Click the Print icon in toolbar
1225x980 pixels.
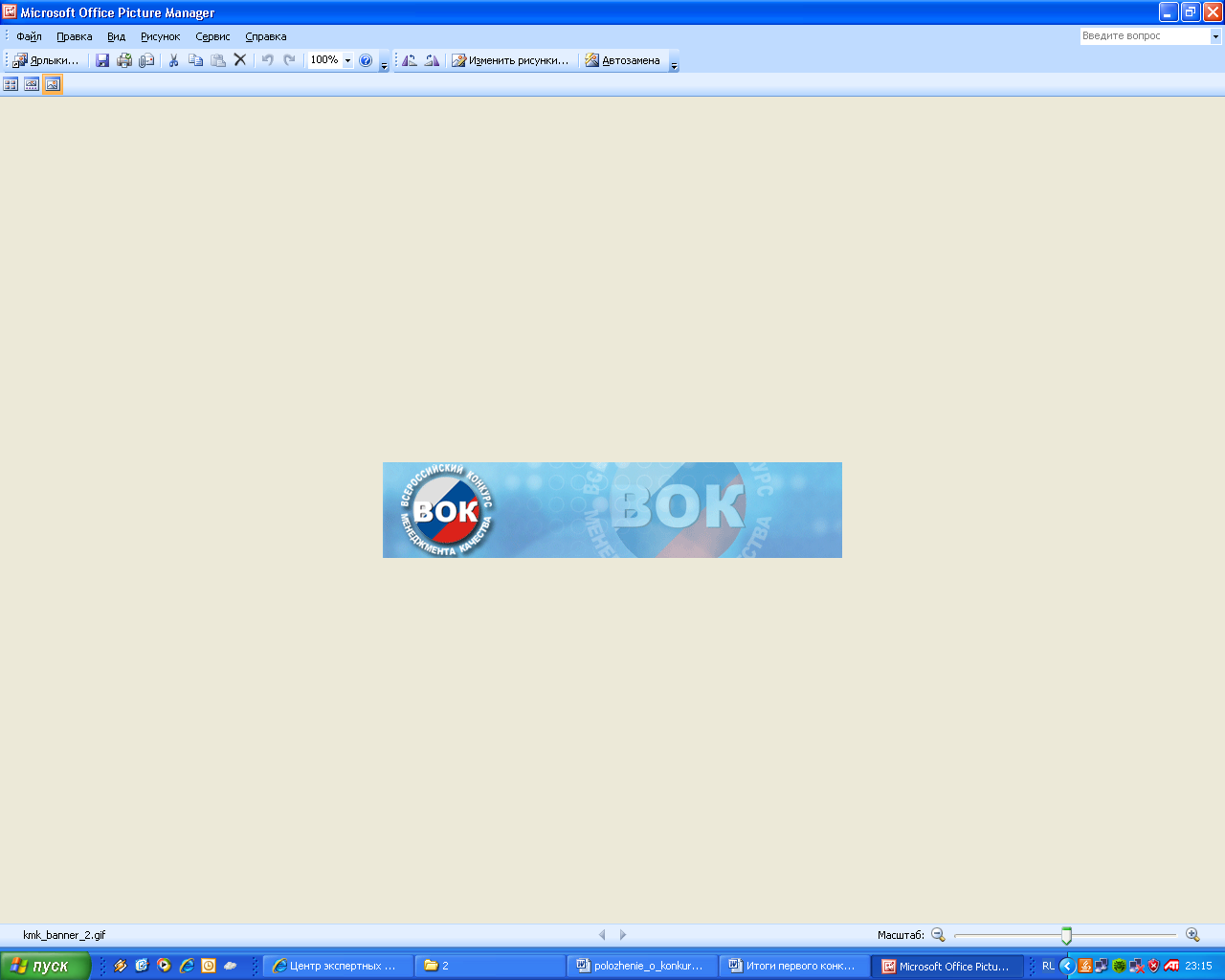click(x=124, y=60)
